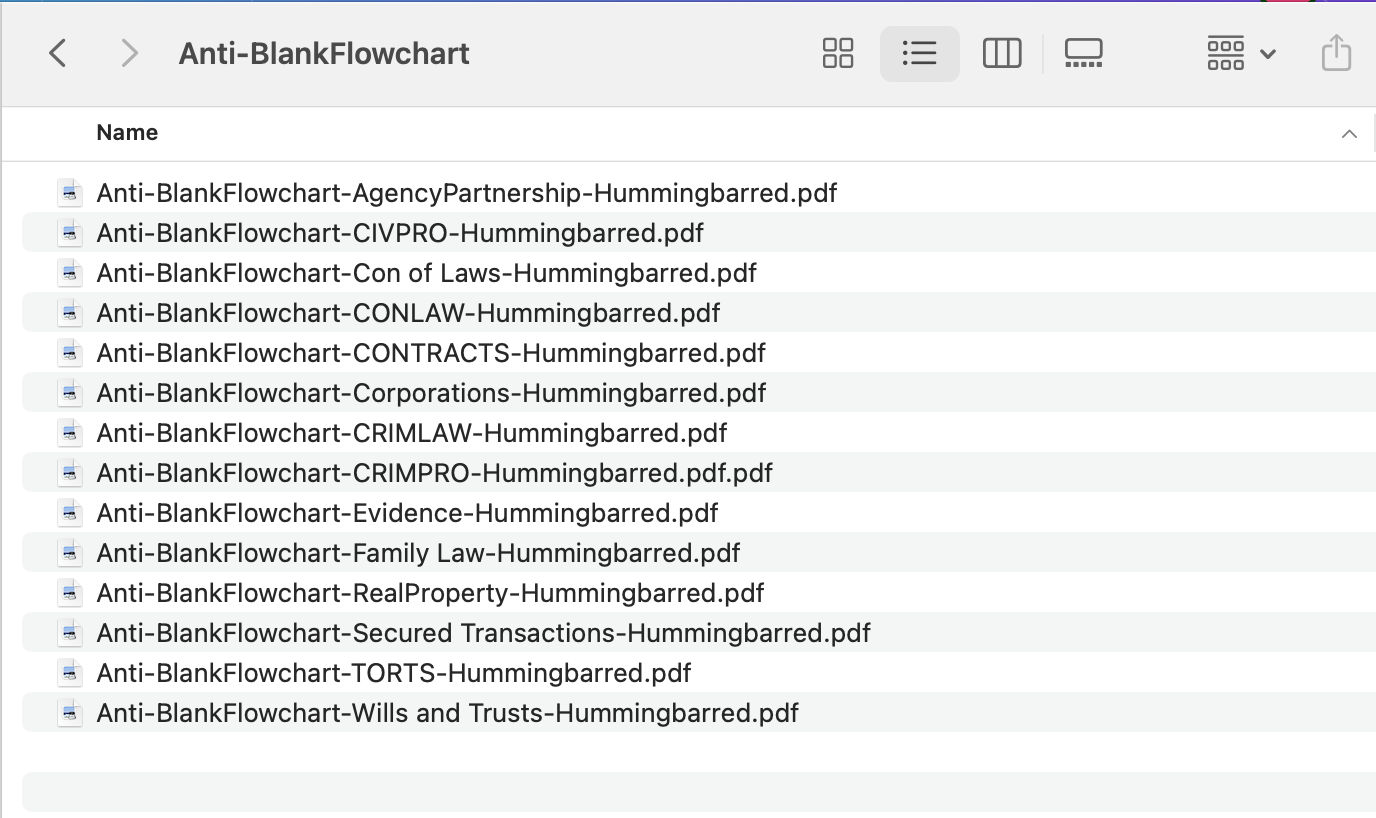Toggle sort order chevron in Name column
Screen dimensions: 1376x818
pos(1349,134)
